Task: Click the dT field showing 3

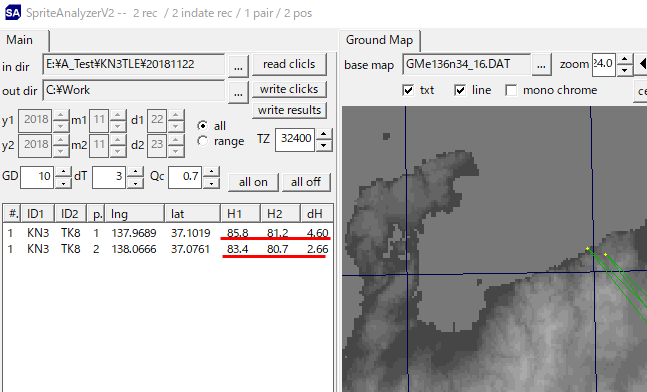Action: pos(109,177)
